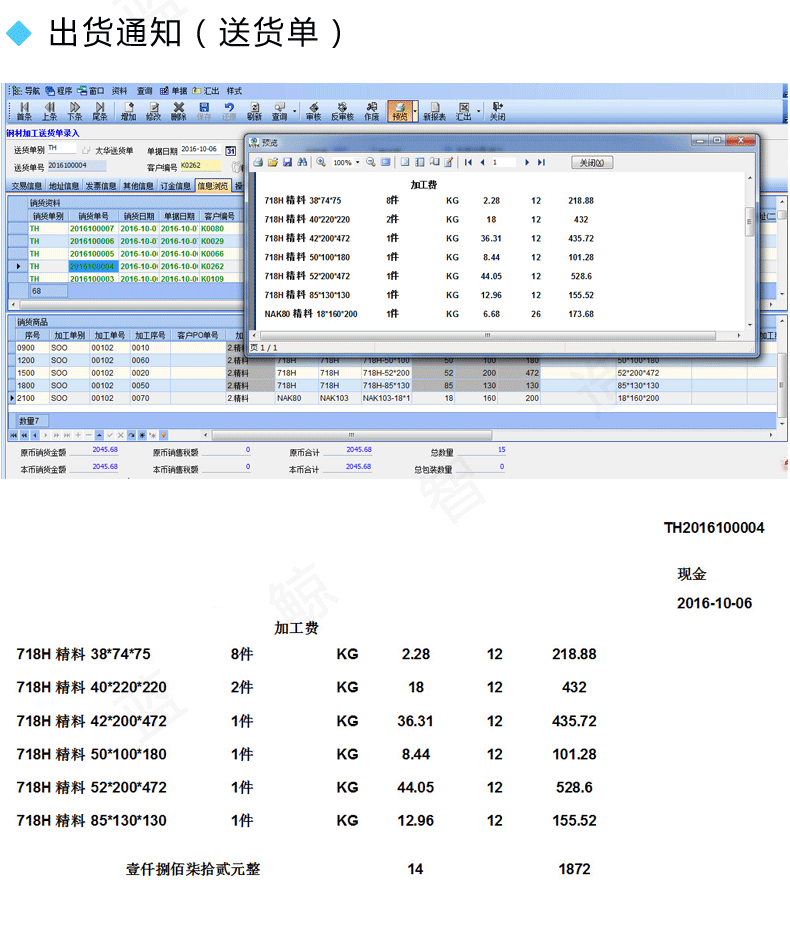Screen dimensions: 790x925
Task: Click the find binoculars icon in preview toolbar
Action: 302,162
